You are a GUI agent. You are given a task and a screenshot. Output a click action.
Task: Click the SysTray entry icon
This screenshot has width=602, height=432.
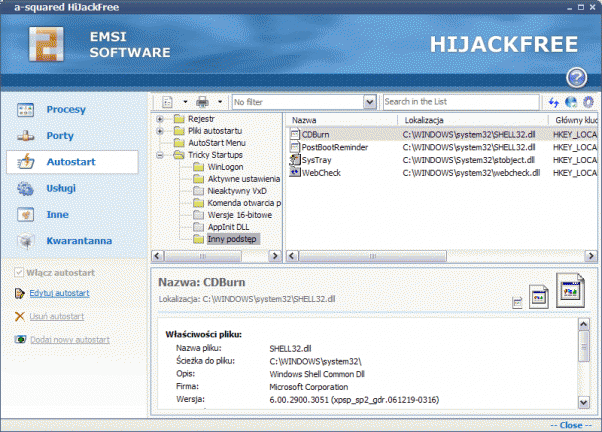click(294, 160)
